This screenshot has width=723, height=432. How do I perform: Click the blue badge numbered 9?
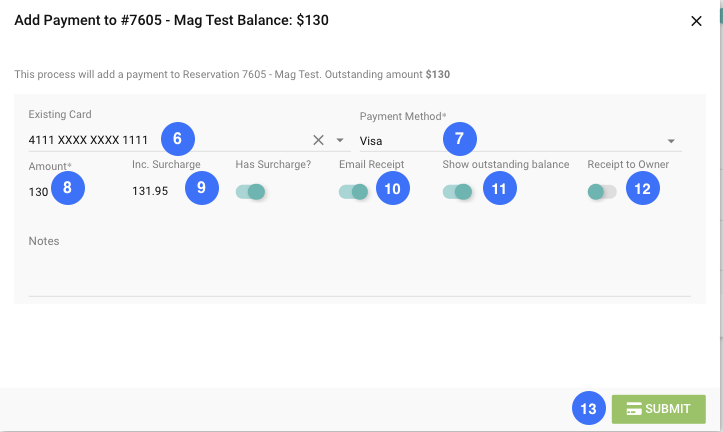point(201,189)
